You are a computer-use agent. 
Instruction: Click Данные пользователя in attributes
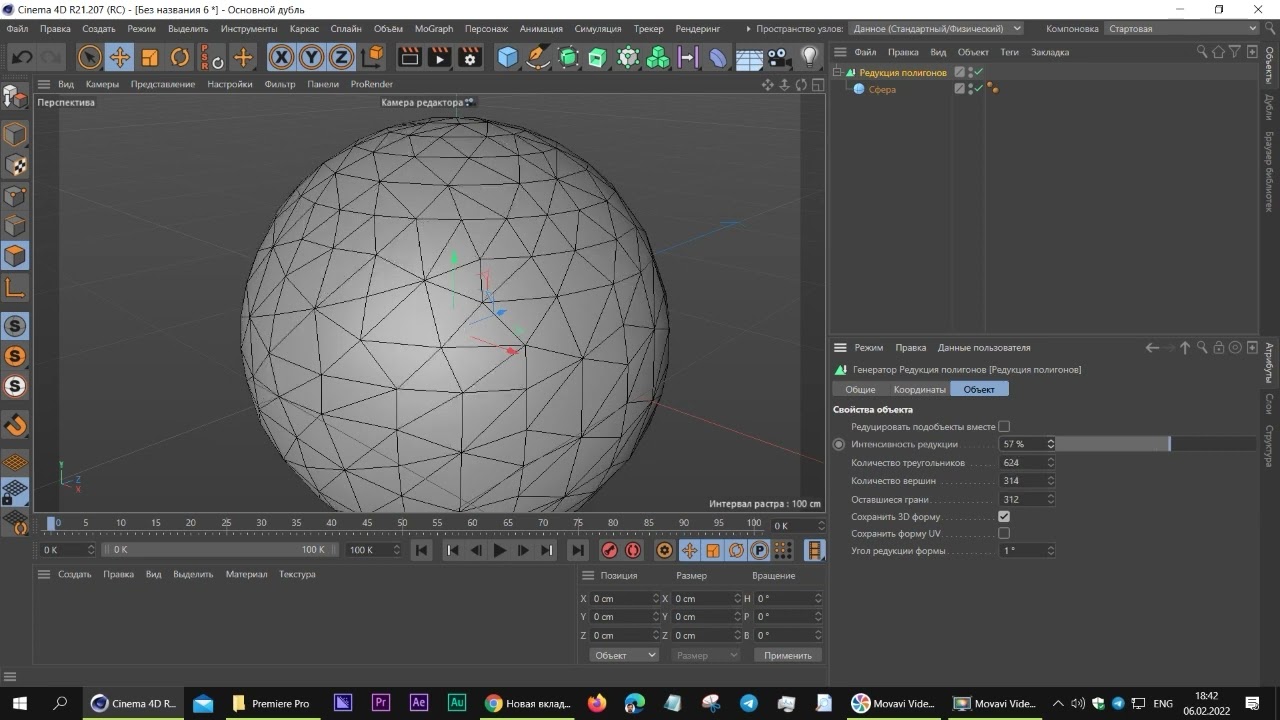click(984, 348)
